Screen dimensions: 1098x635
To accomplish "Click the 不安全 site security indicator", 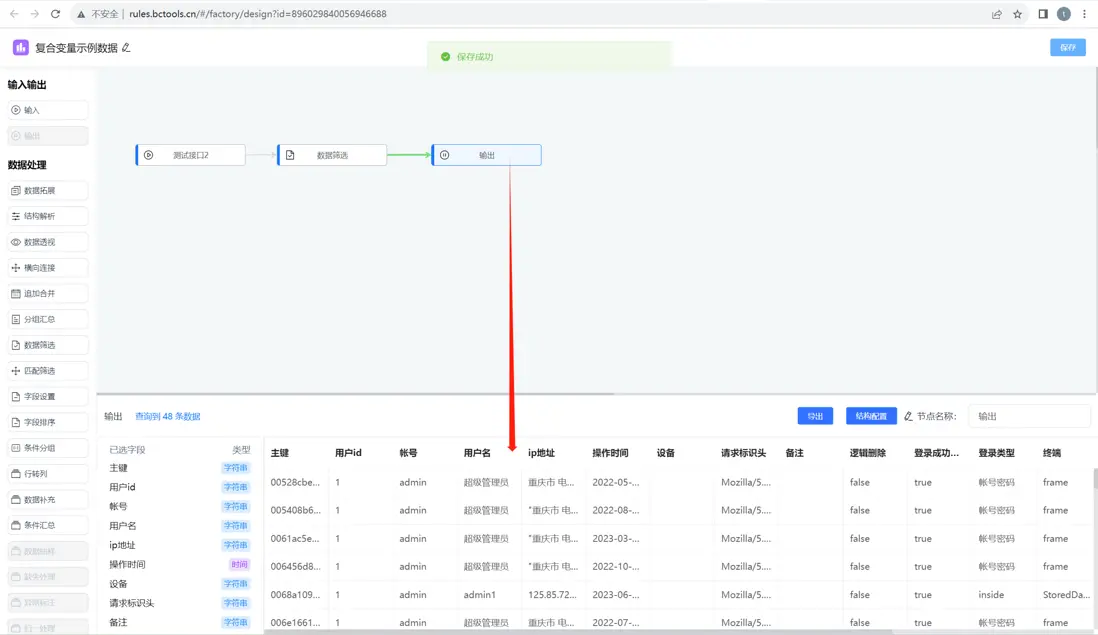I will pos(97,14).
